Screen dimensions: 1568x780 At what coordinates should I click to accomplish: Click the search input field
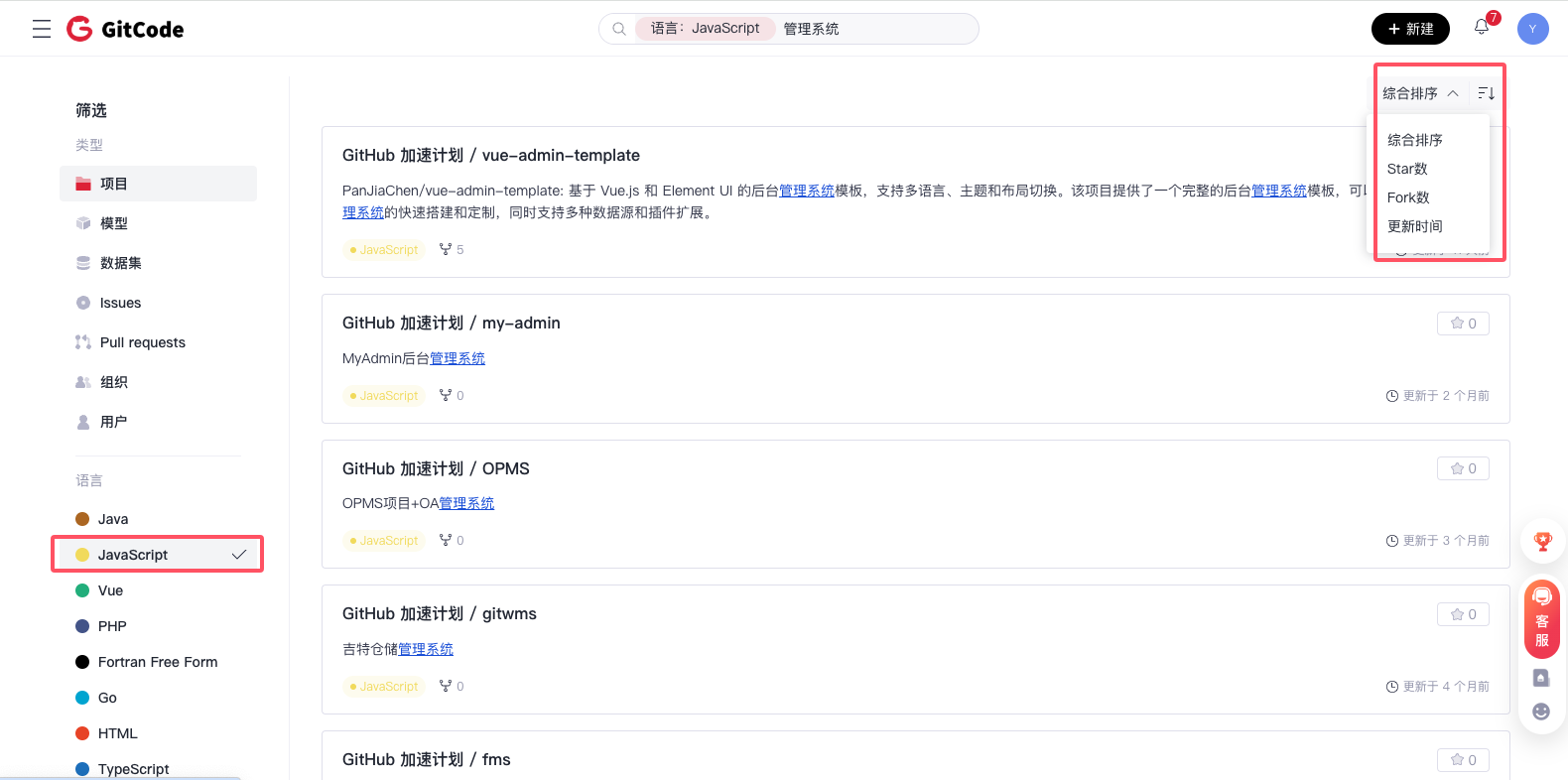[893, 29]
